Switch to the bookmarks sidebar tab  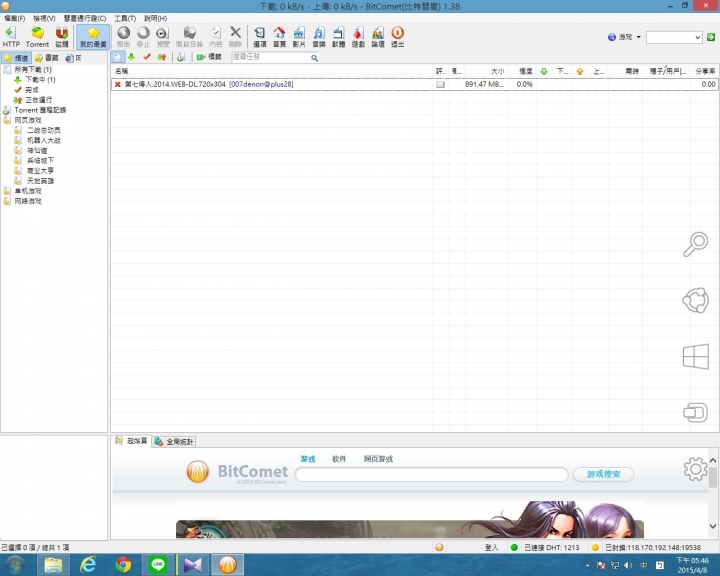[47, 58]
